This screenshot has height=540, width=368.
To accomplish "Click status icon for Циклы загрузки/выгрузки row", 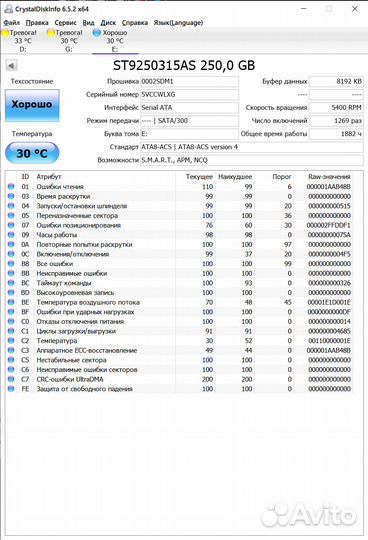I will pyautogui.click(x=11, y=331).
